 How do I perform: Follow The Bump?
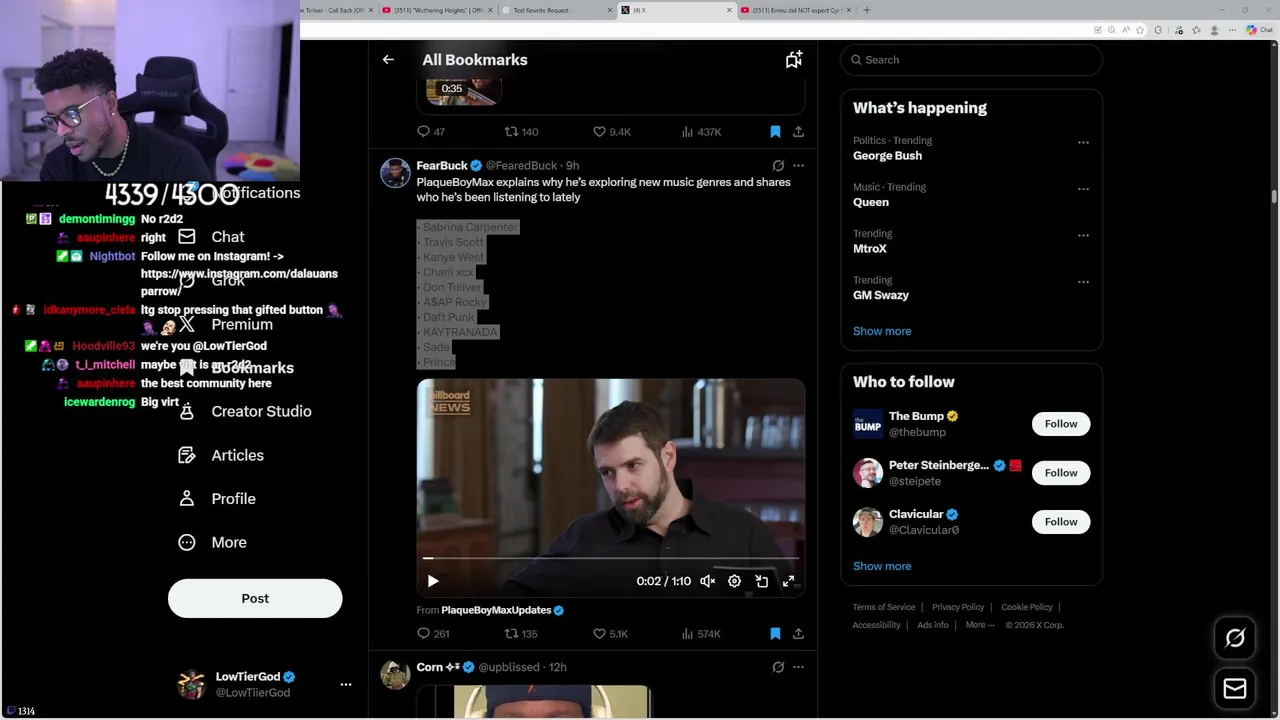(1061, 424)
